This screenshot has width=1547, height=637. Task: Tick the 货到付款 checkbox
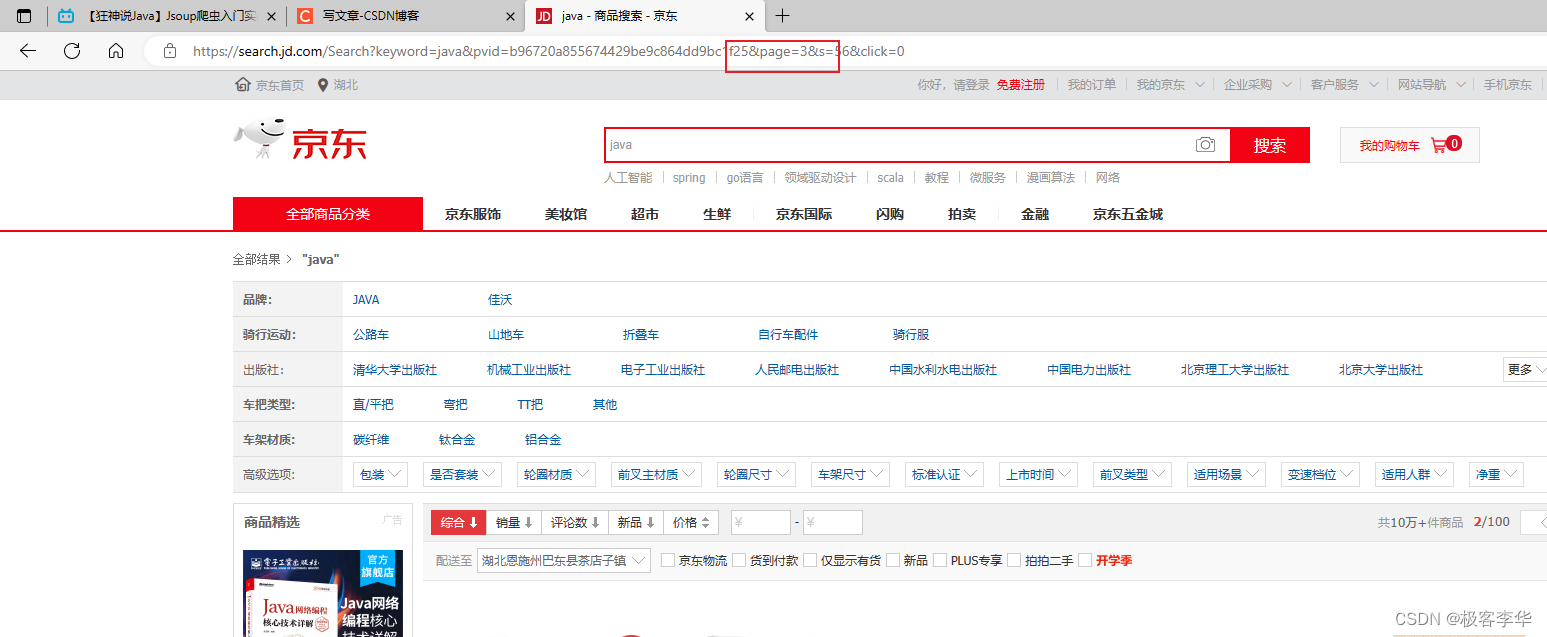[739, 560]
